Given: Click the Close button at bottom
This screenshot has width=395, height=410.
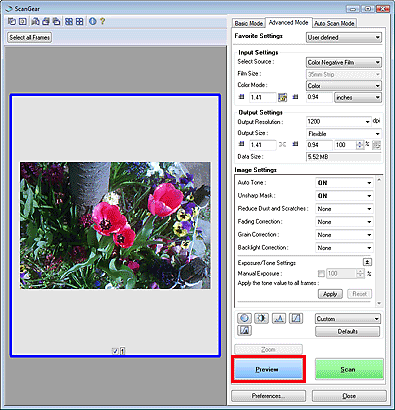Looking at the screenshot, I should tap(349, 396).
